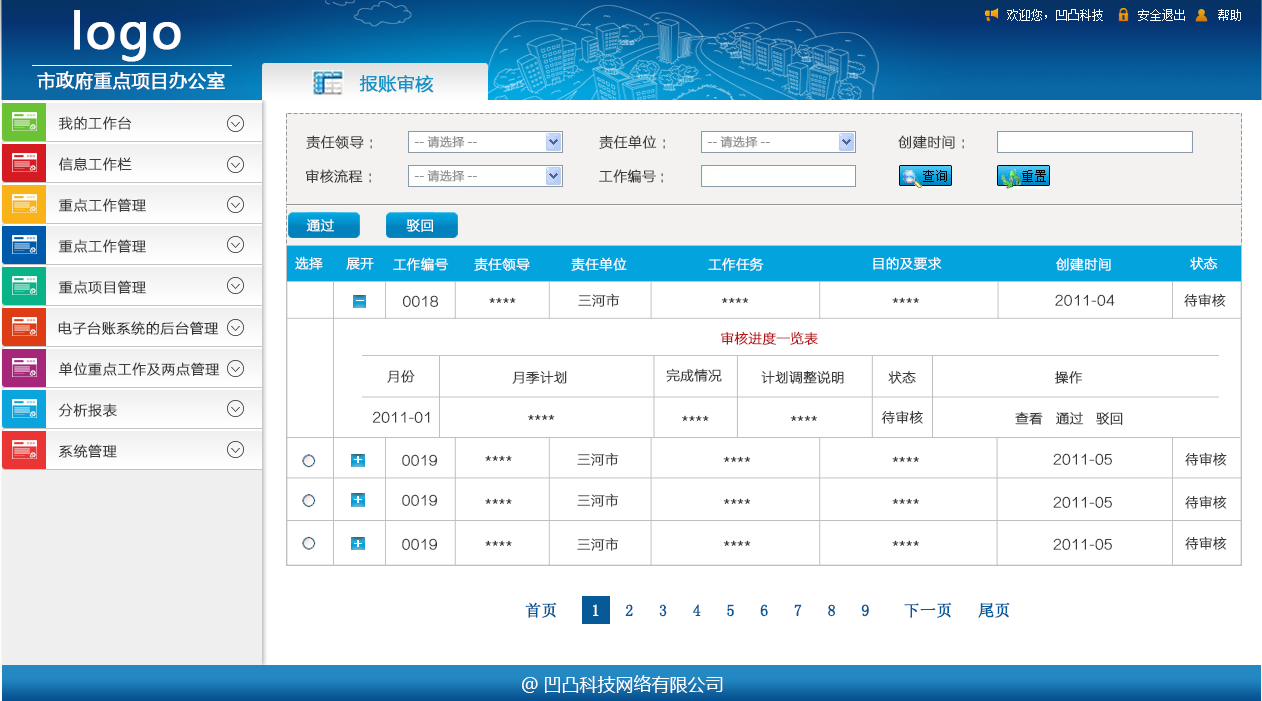Screen dimensions: 1262x701
Task: Click the teal 重点项目管理 sidebar icon
Action: [x=24, y=287]
